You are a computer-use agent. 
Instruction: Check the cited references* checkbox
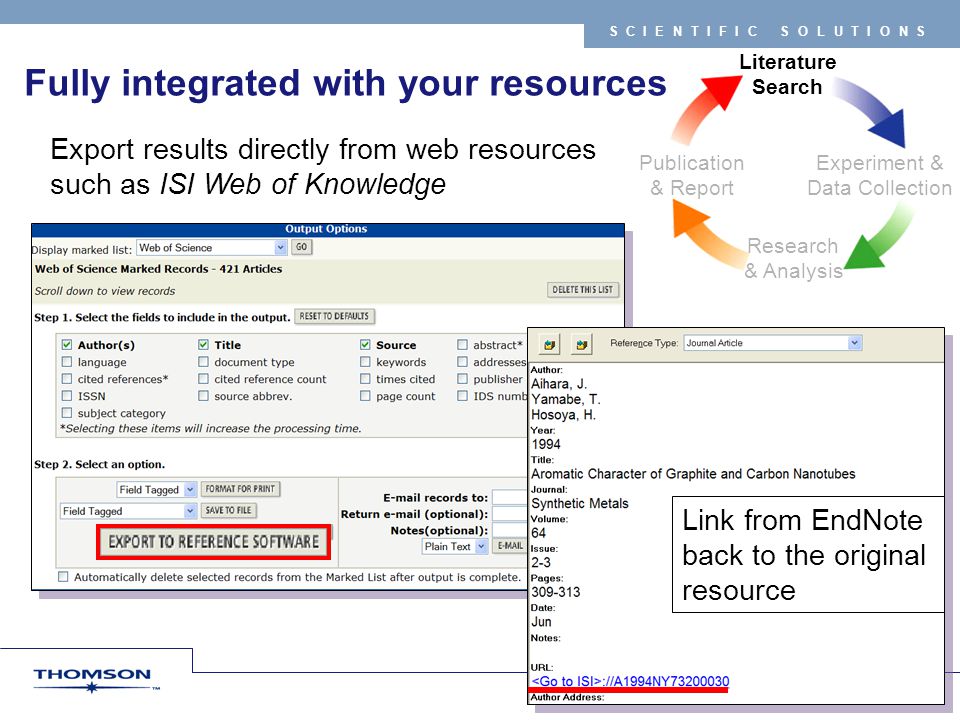point(67,379)
